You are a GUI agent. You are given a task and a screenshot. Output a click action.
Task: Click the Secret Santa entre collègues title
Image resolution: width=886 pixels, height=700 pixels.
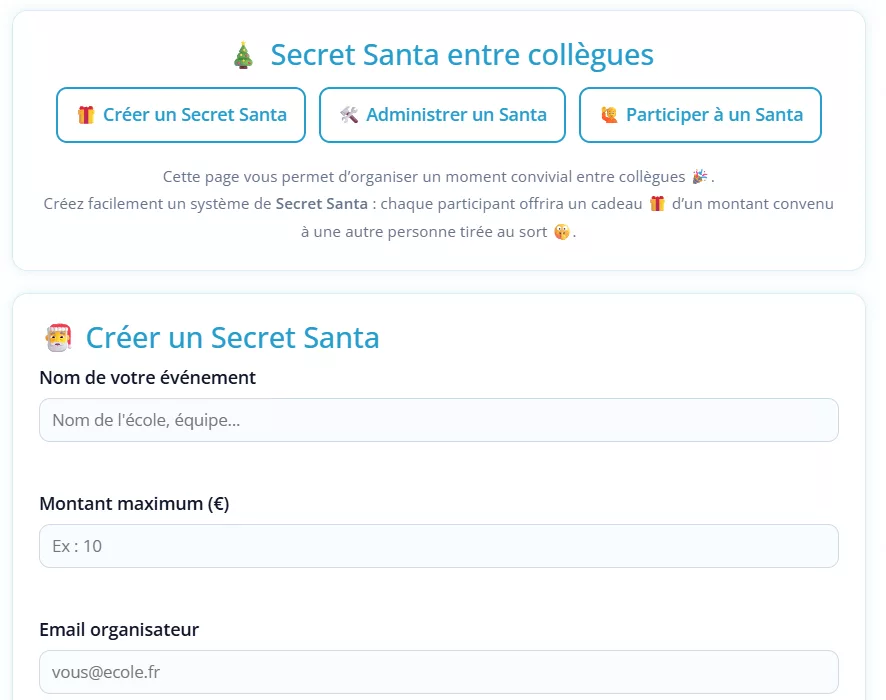[462, 55]
